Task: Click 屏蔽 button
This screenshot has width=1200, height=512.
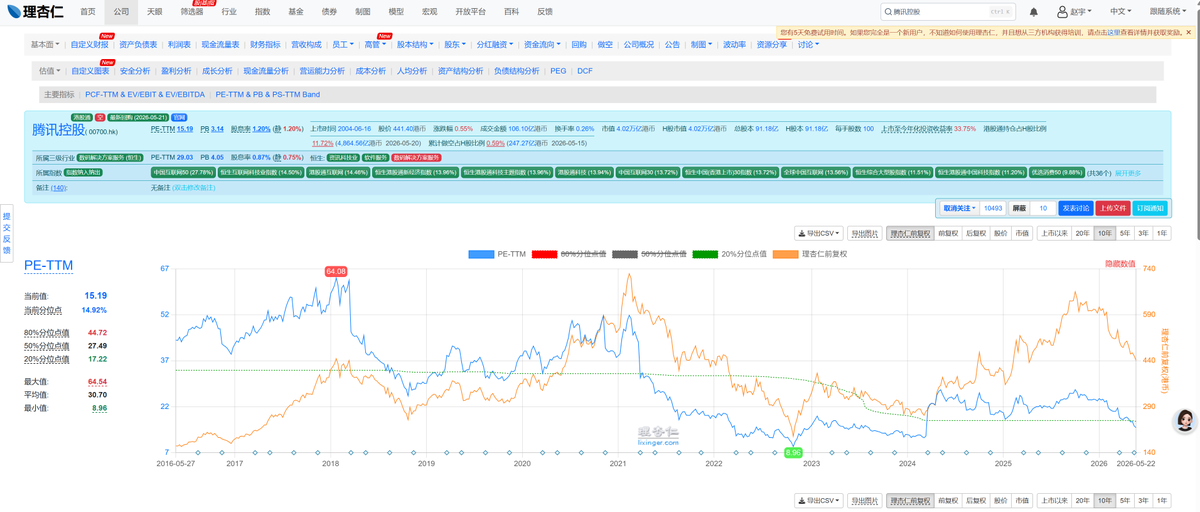Action: coord(1019,208)
